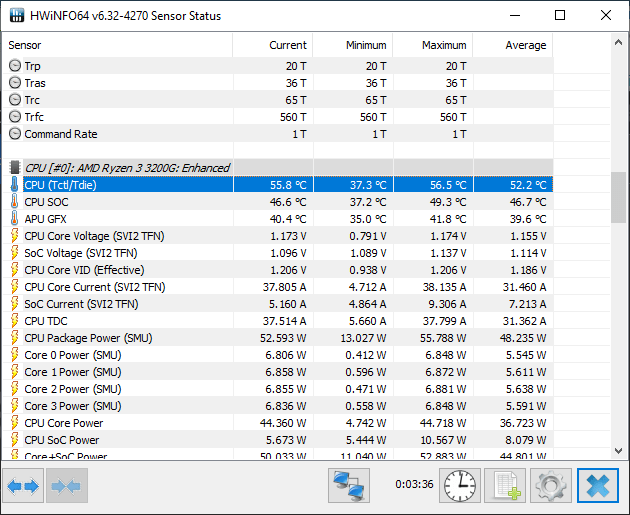Click the lightning icon for CPU TDC
Screen dimensions: 630x515
(x=14, y=321)
